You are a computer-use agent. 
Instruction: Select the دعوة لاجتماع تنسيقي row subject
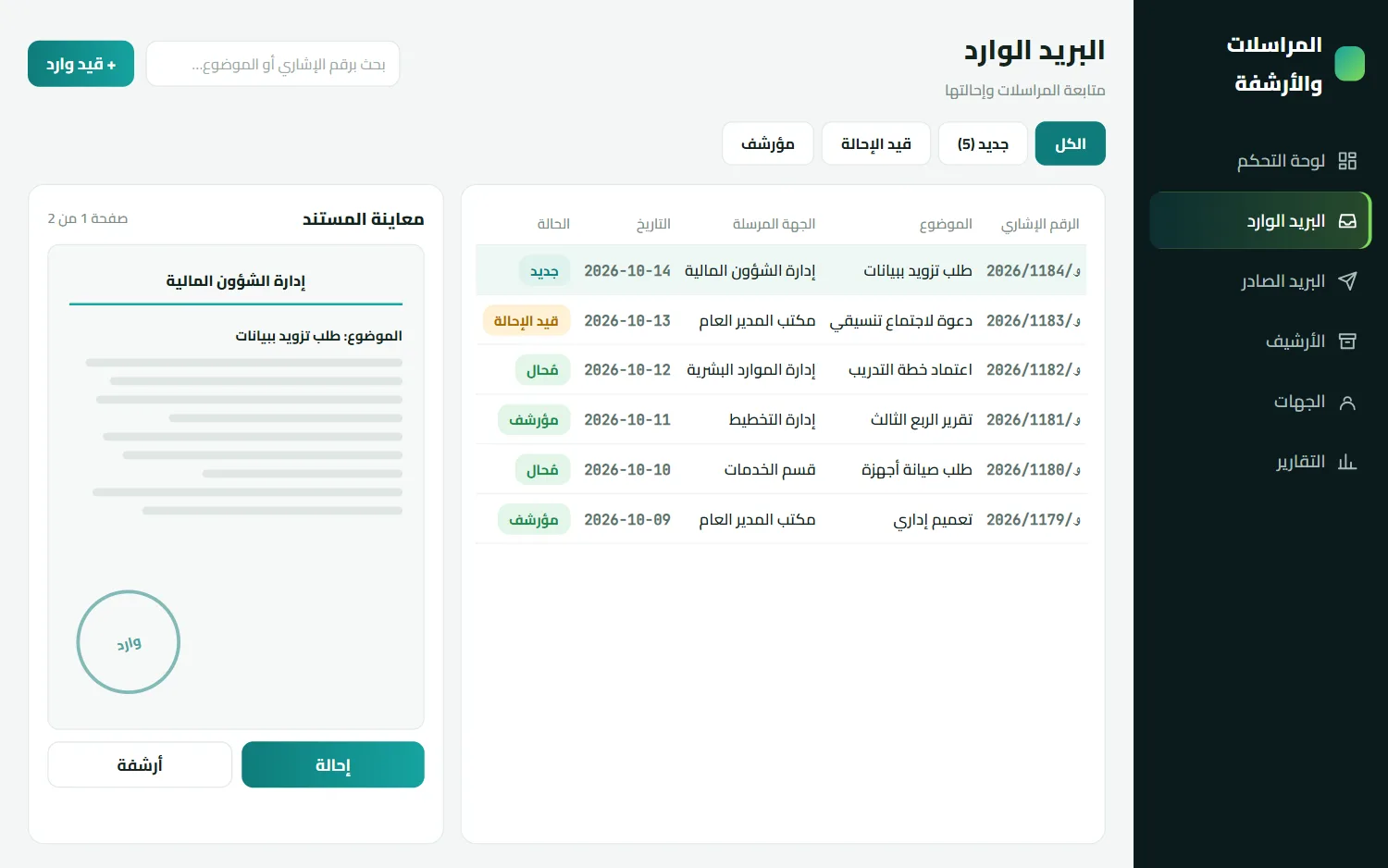[x=901, y=320]
